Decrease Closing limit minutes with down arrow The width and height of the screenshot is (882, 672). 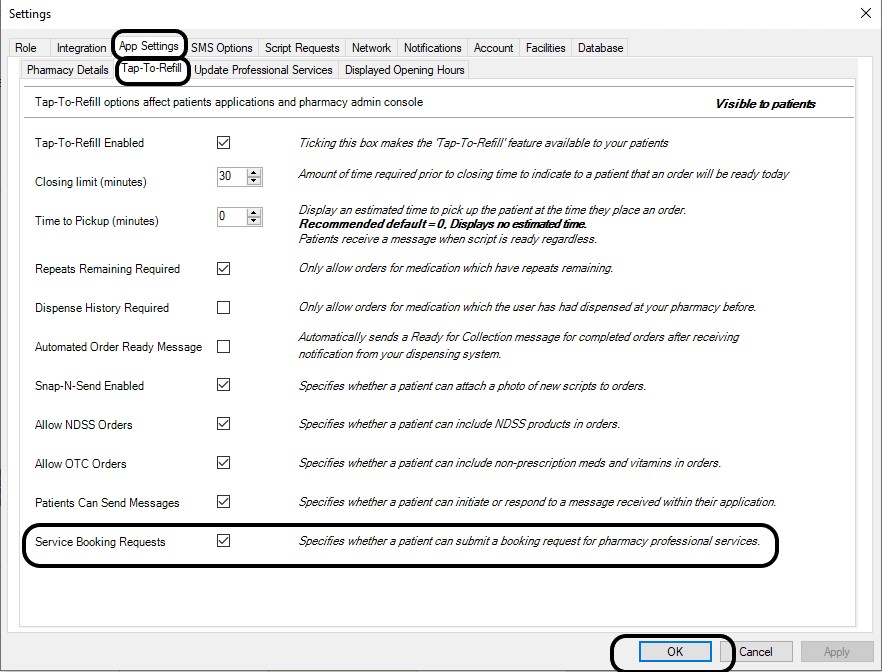[254, 181]
